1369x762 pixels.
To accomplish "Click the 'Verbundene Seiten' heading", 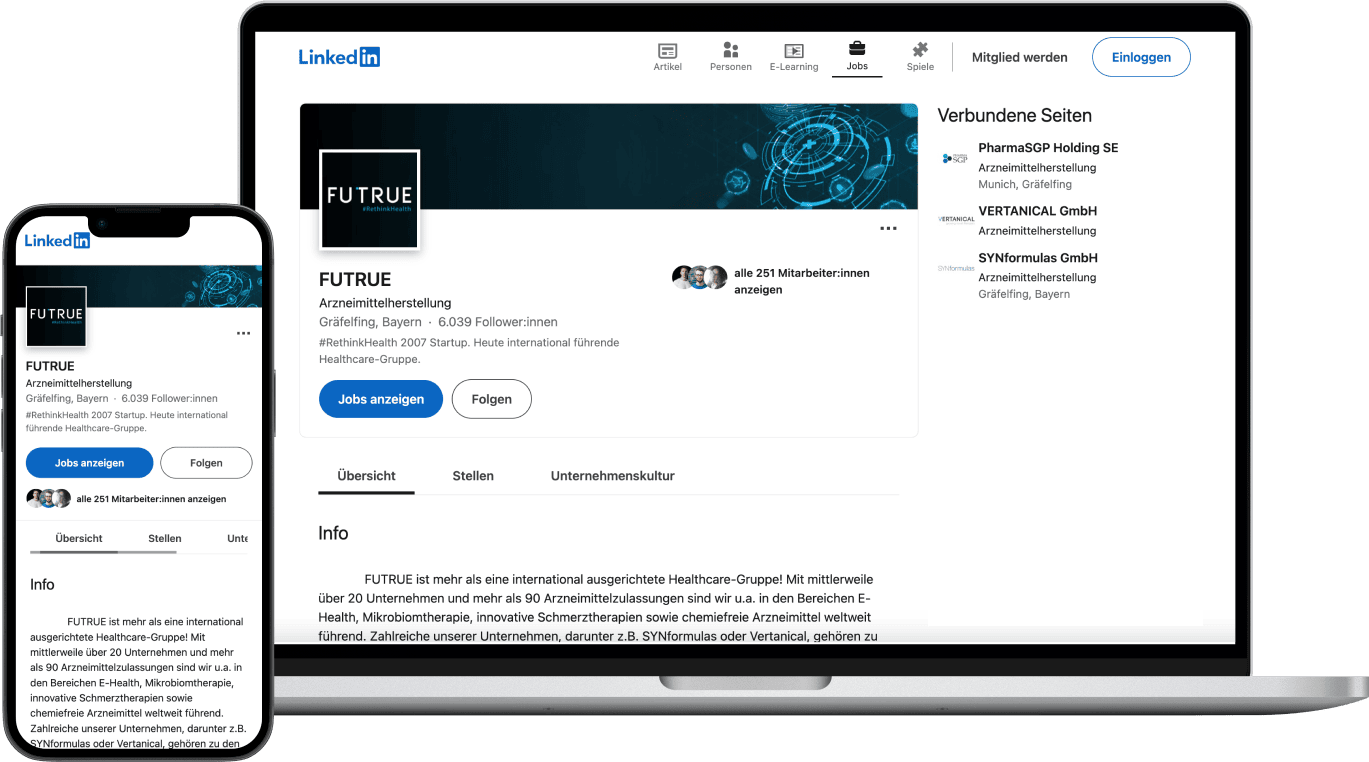I will point(1015,116).
